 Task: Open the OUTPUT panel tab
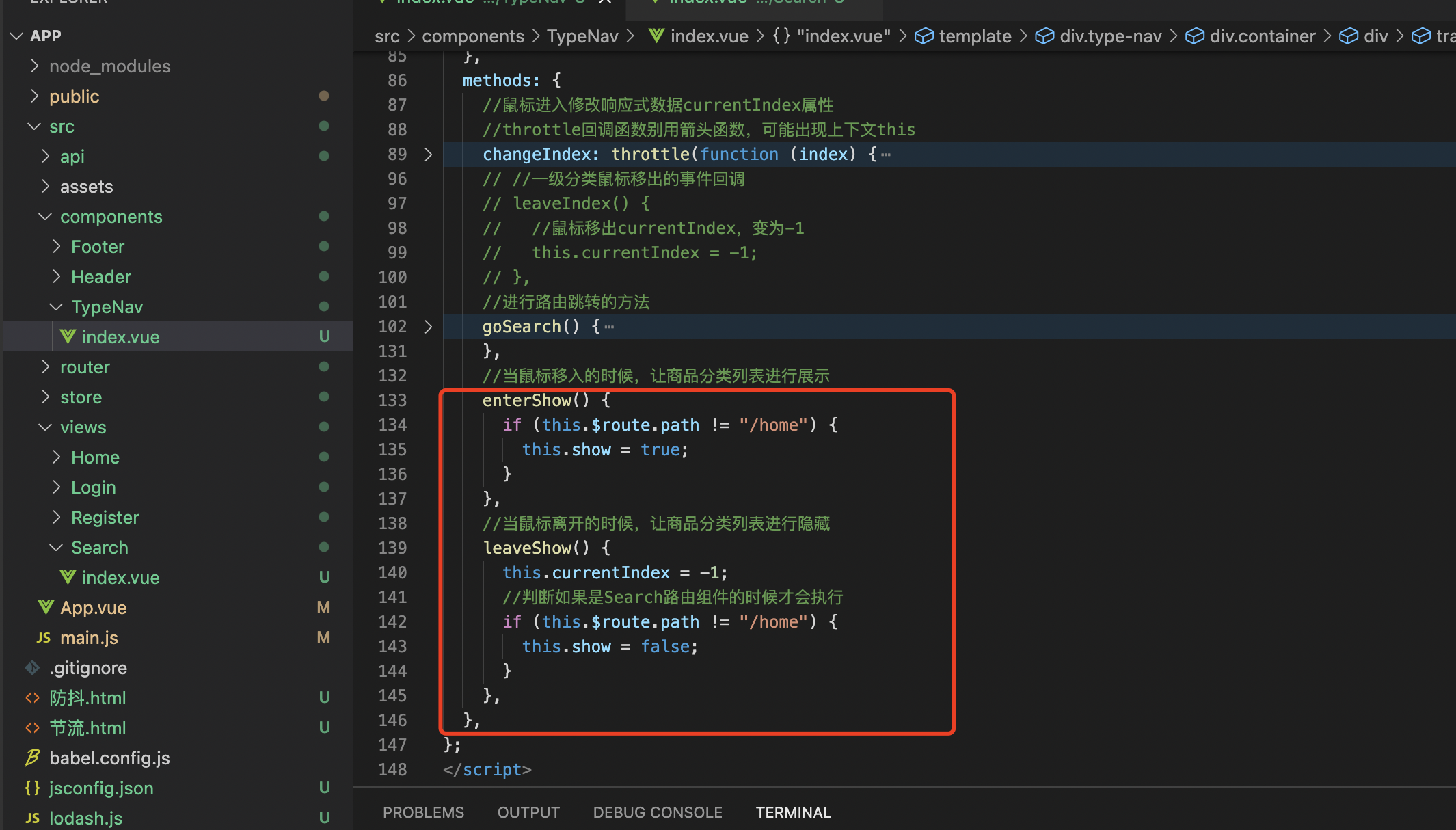coord(528,812)
